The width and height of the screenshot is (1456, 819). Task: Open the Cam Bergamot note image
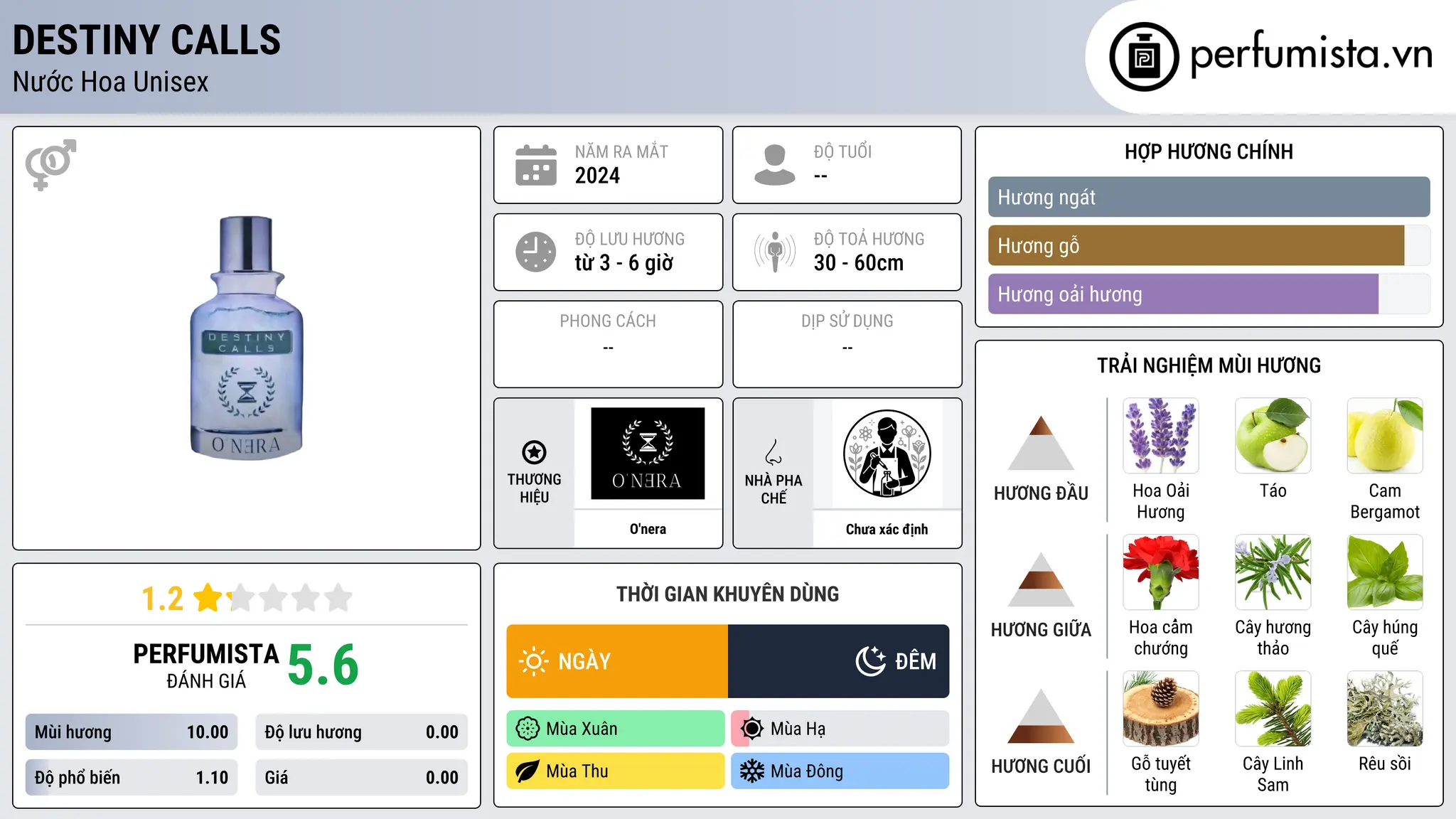click(x=1385, y=436)
